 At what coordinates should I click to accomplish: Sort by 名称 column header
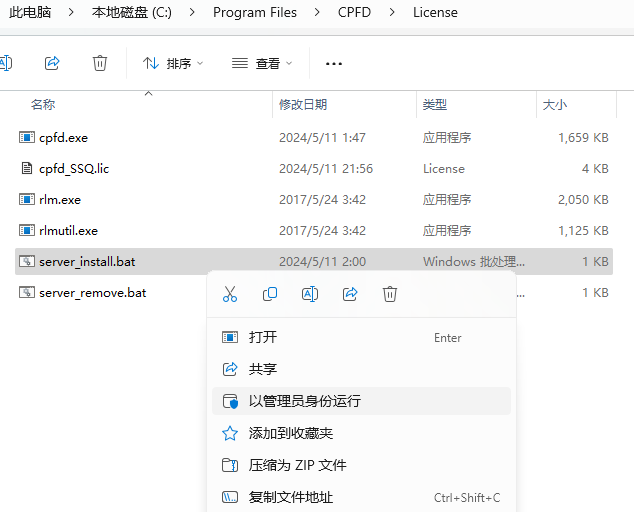tap(43, 105)
